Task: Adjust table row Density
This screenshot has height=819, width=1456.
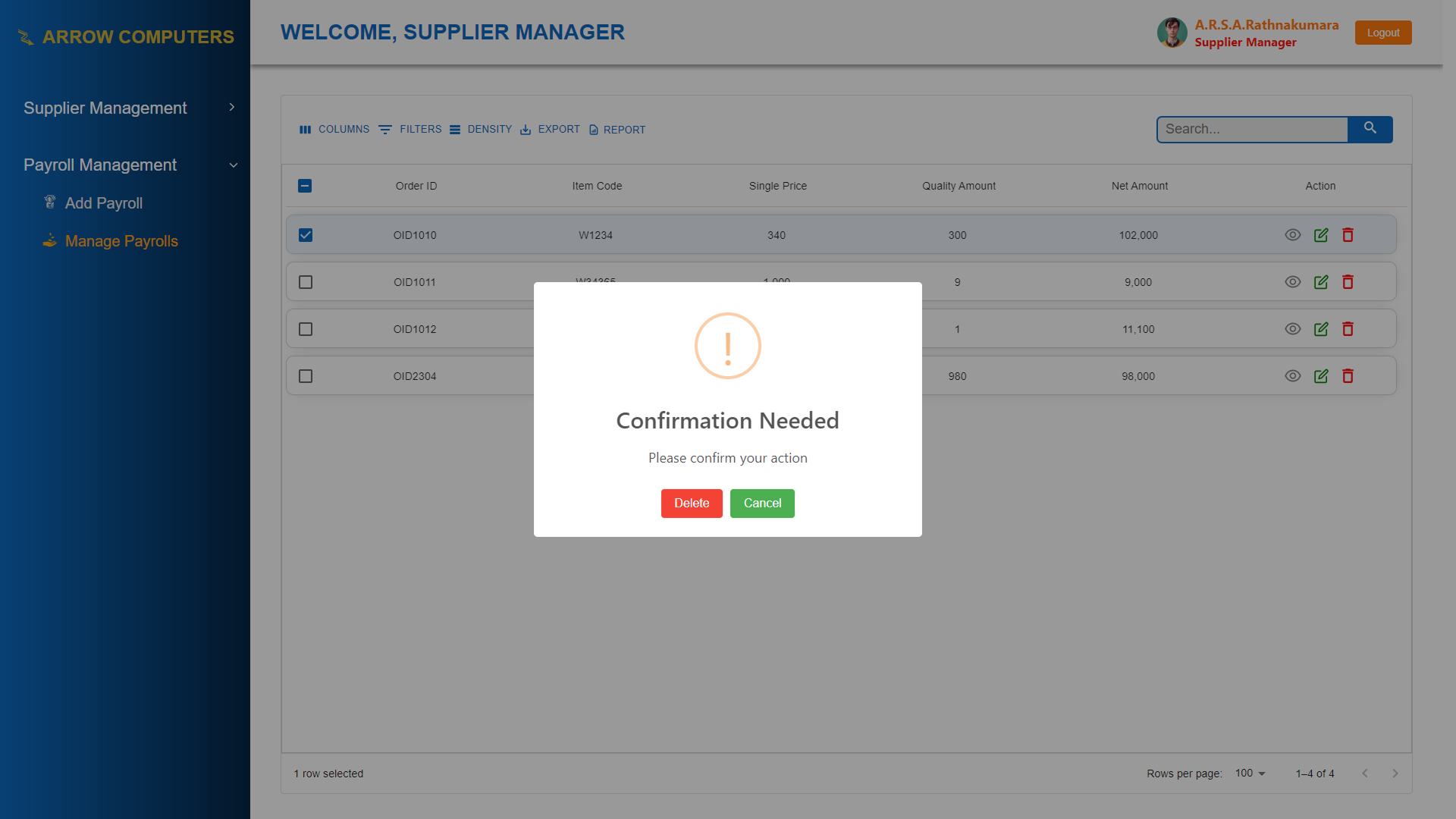Action: [481, 129]
